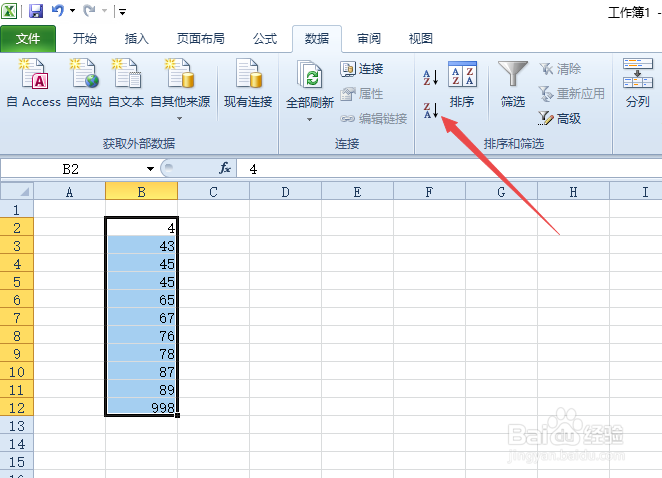Switch to the 审阅 tab
This screenshot has width=662, height=478.
[369, 39]
